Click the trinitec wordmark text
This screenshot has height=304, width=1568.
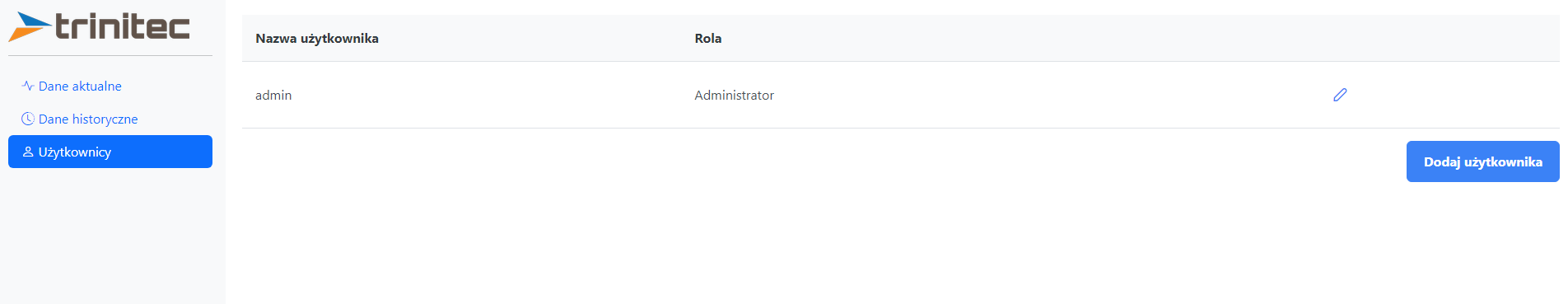click(x=123, y=26)
